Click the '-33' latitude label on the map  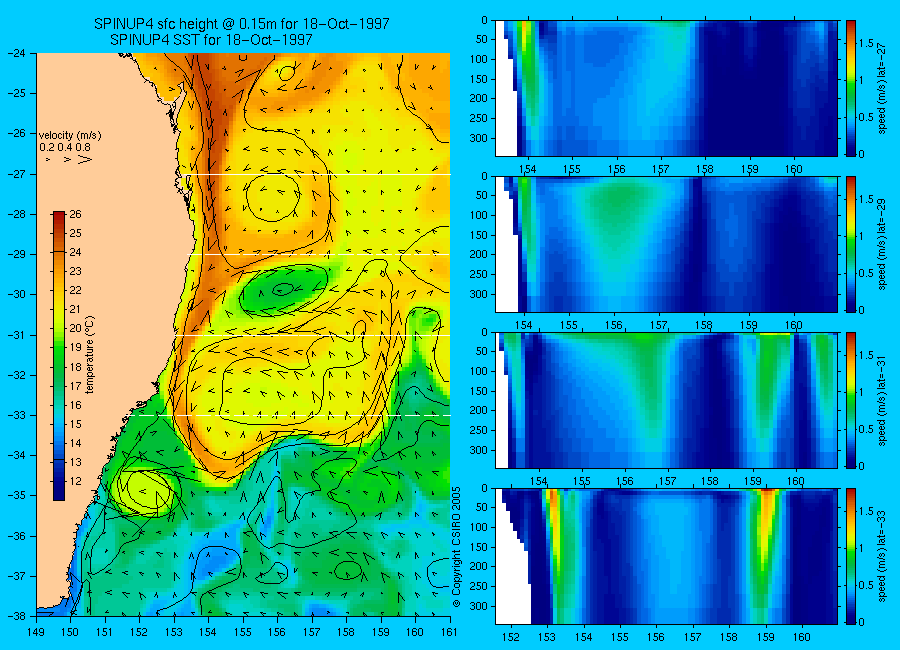click(x=16, y=415)
